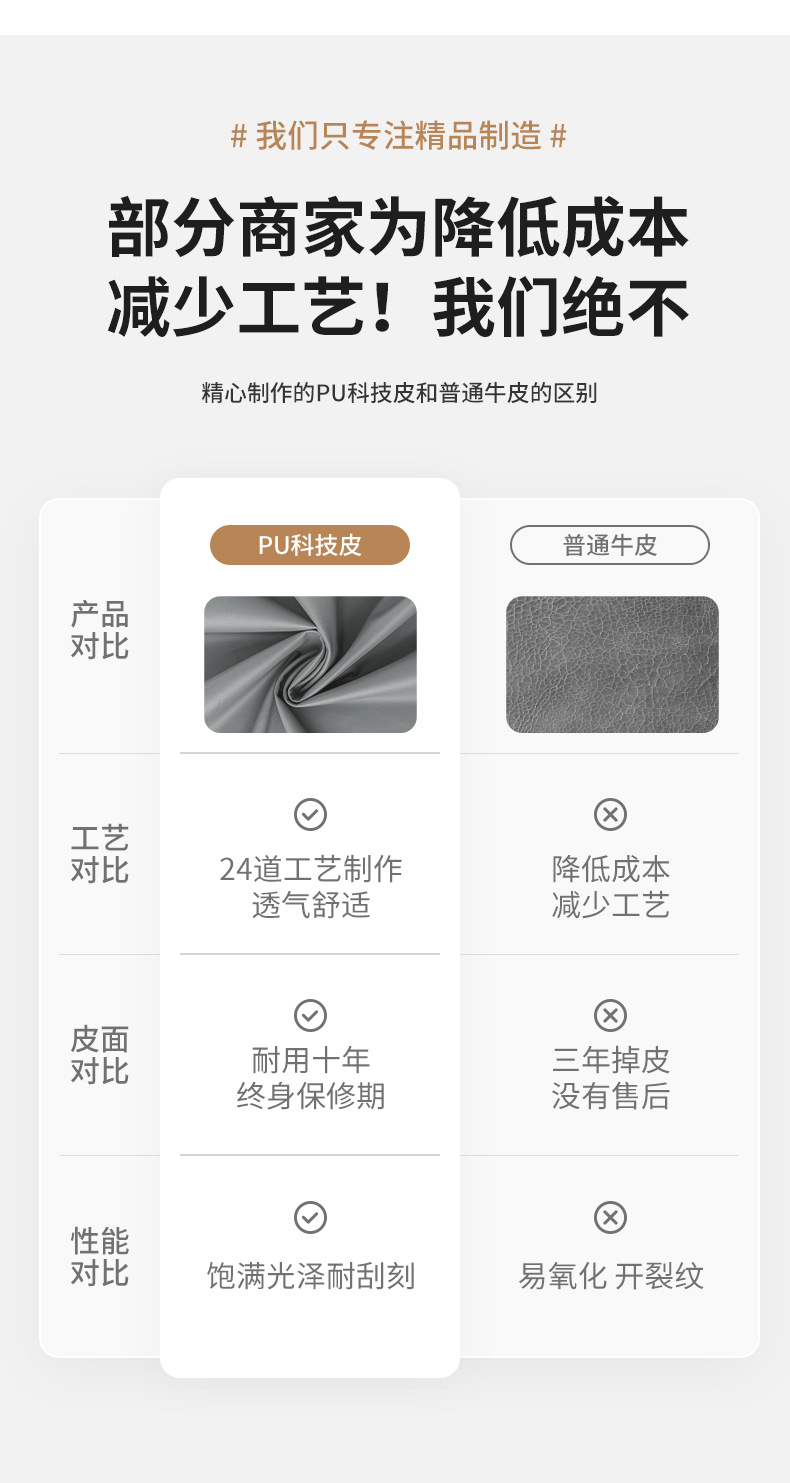Click the checkmark icon above 24道工艺制作
The image size is (790, 1483).
[310, 814]
